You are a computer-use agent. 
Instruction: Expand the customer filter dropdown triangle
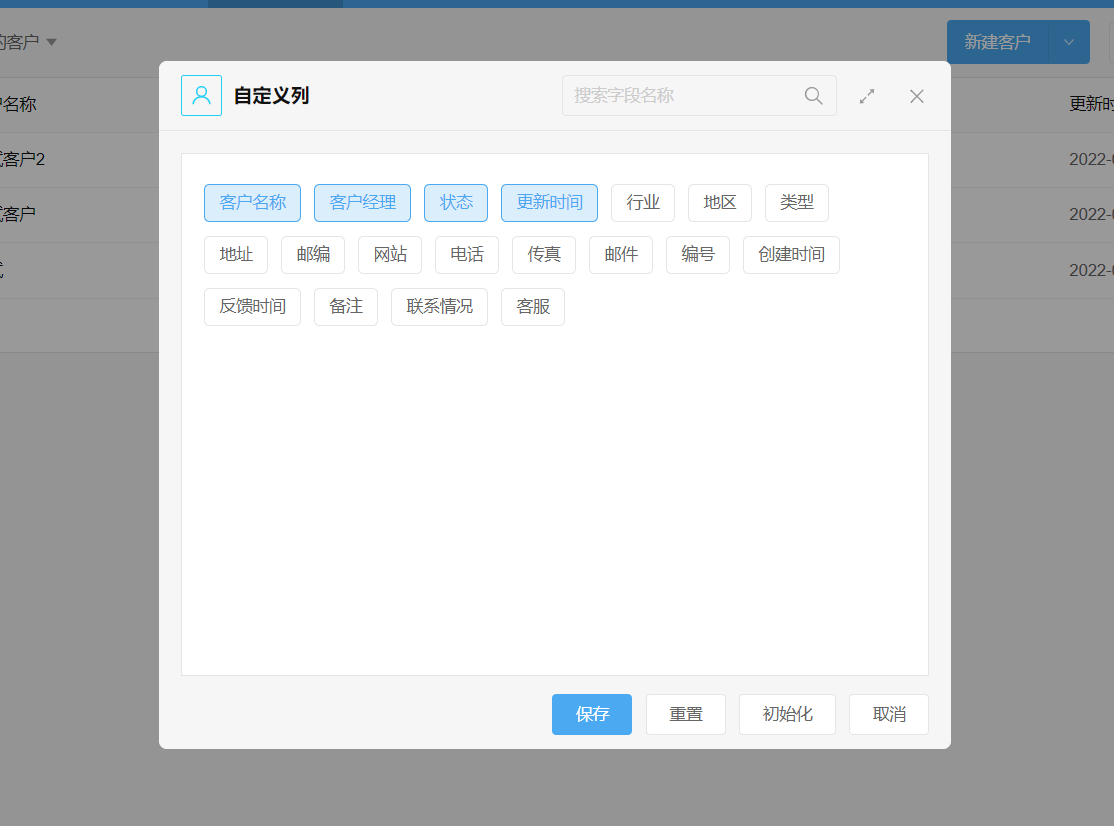pos(51,42)
